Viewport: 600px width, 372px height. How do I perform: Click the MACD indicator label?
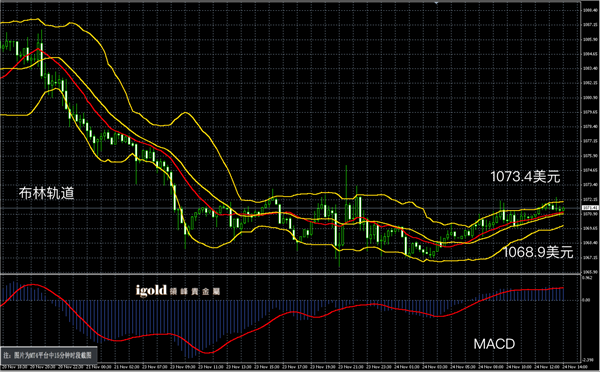[x=494, y=344]
